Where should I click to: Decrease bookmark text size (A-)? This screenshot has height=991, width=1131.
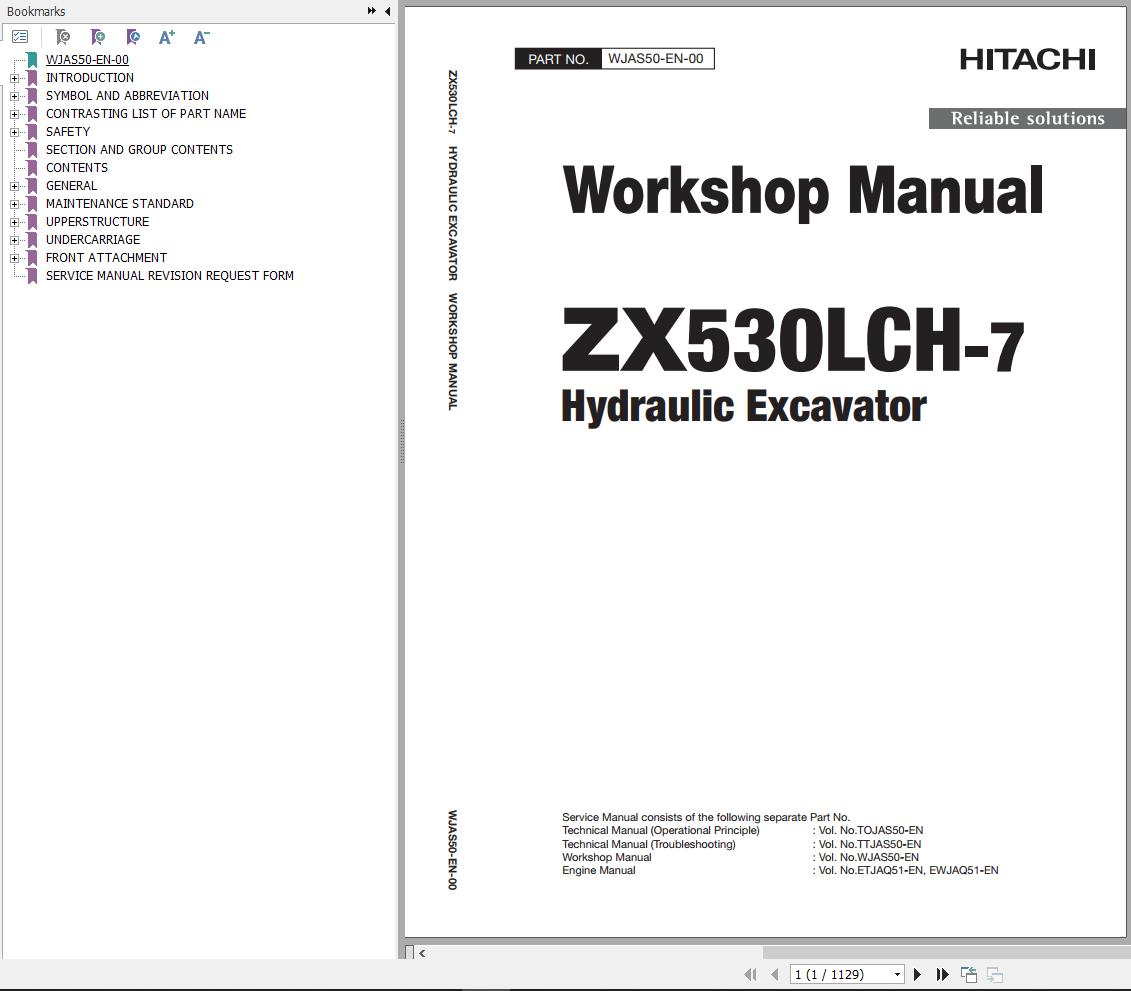tap(202, 37)
